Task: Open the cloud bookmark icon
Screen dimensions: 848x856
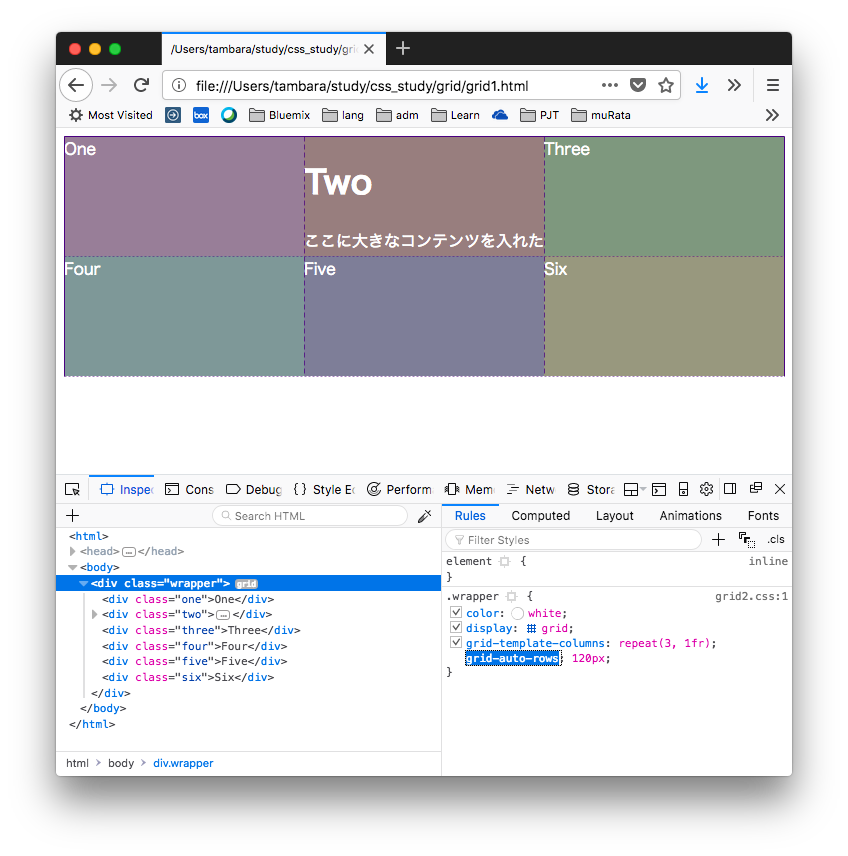Action: [x=500, y=115]
